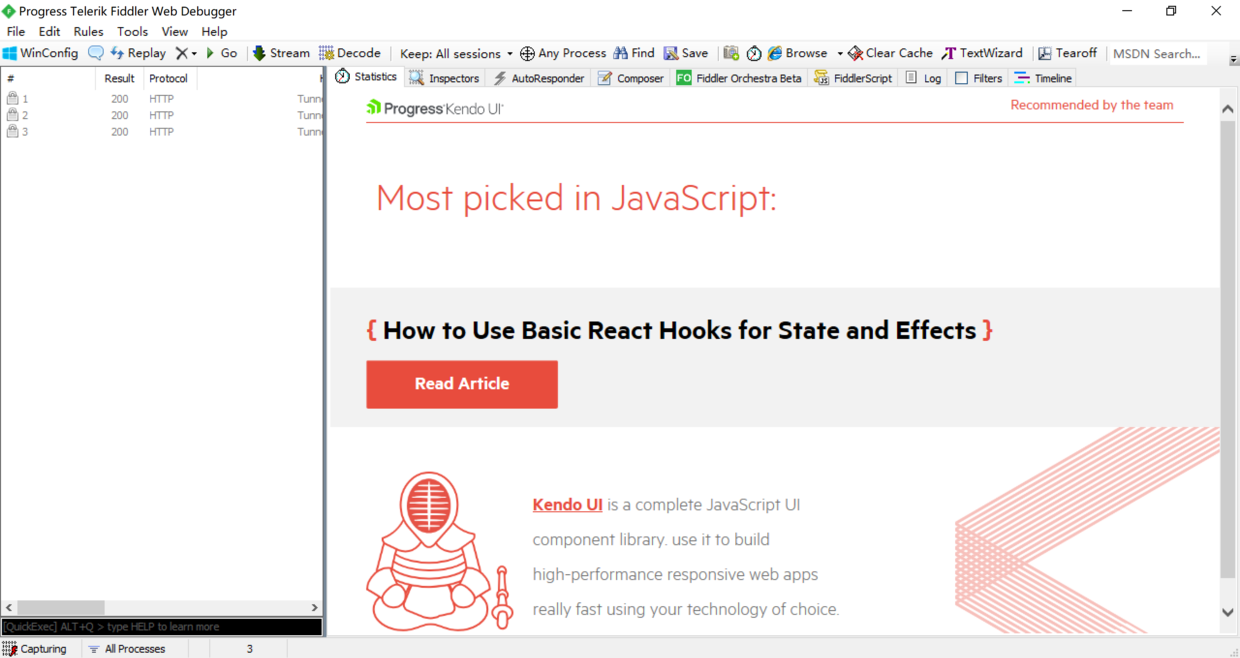Click the session list horizontal scrollbar thumb
This screenshot has height=658, width=1240.
(x=61, y=607)
